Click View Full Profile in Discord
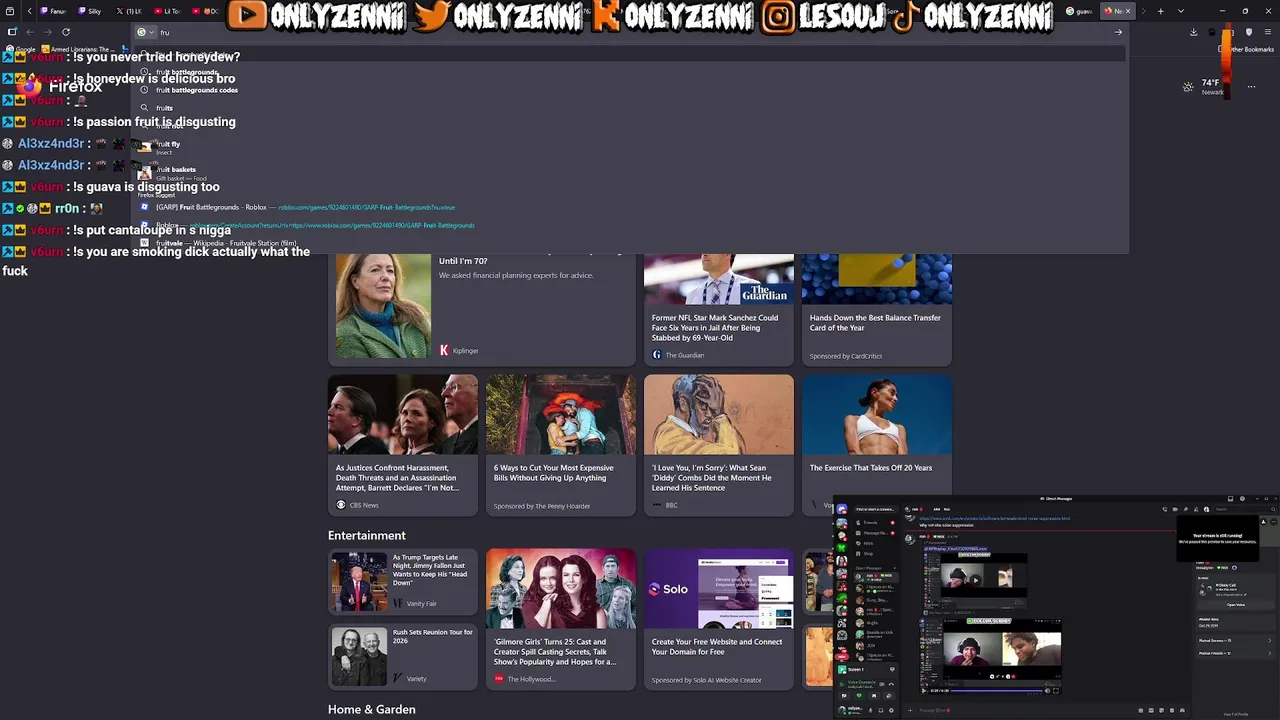Screen dimensions: 1280x720 point(1236,714)
